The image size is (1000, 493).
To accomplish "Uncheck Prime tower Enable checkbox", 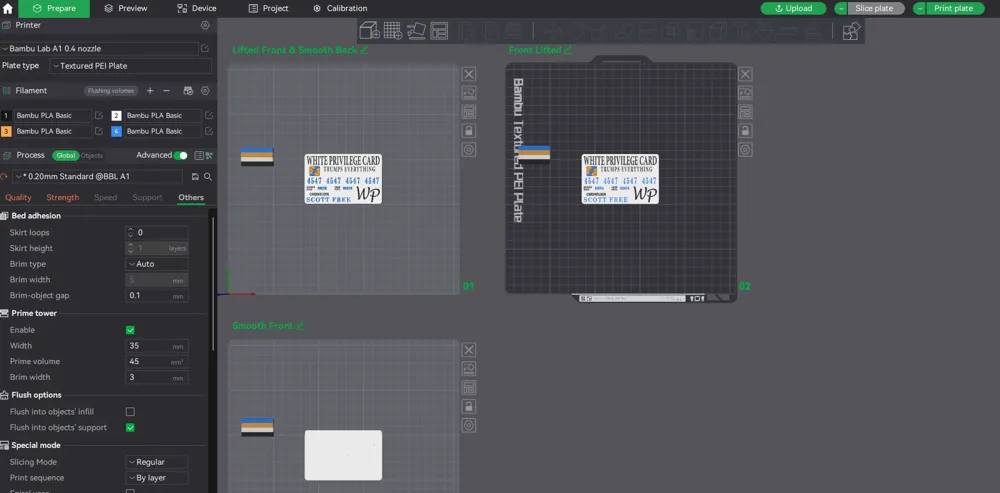I will (x=130, y=330).
